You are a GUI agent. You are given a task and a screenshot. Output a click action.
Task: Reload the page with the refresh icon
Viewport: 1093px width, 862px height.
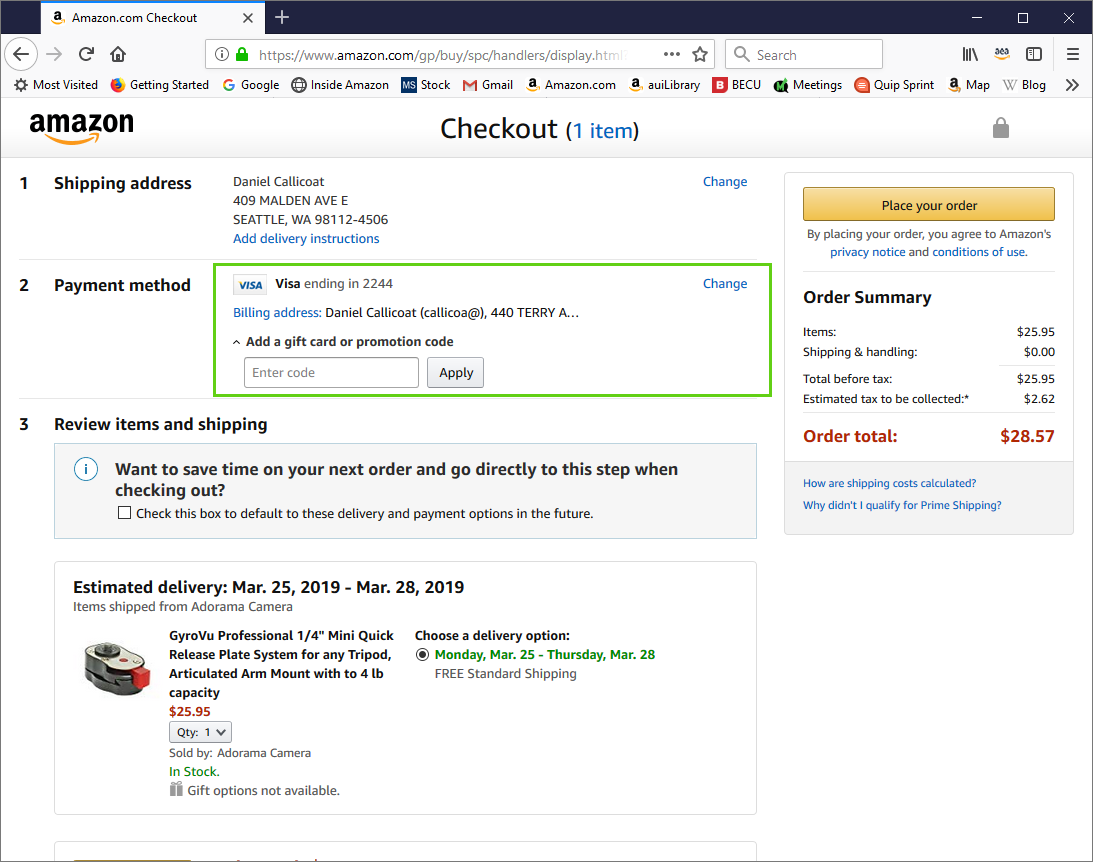coord(86,54)
